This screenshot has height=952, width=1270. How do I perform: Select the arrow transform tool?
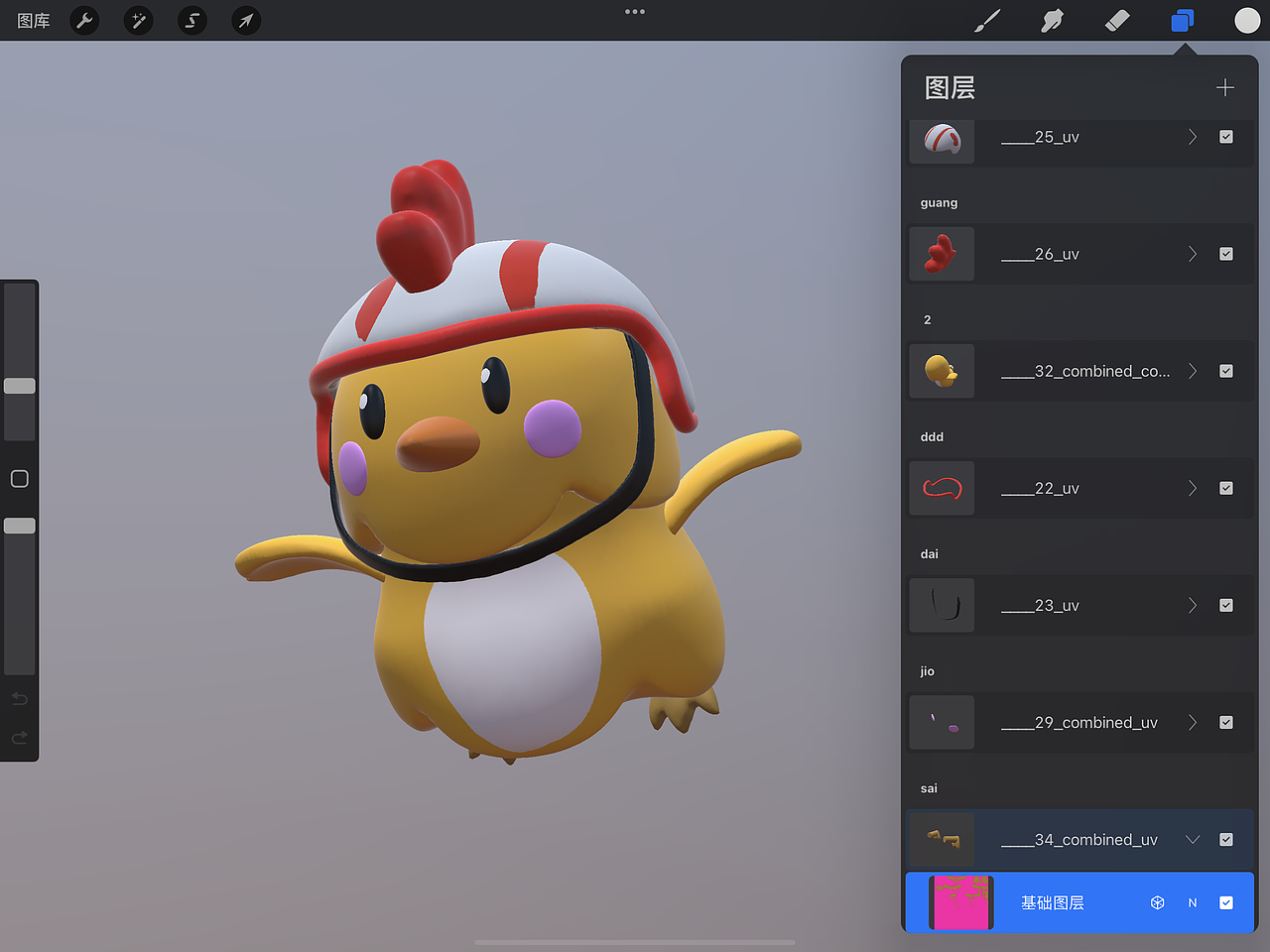point(245,20)
